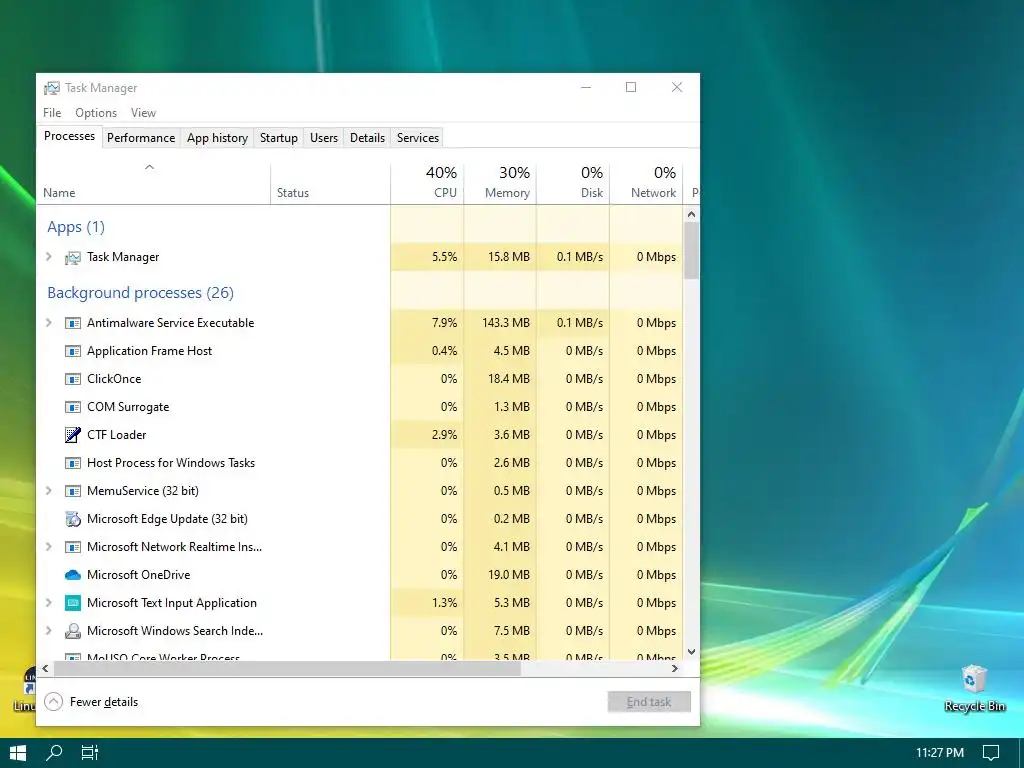Click the horizontal scrollbar thumb
The height and width of the screenshot is (768, 1024).
point(287,669)
